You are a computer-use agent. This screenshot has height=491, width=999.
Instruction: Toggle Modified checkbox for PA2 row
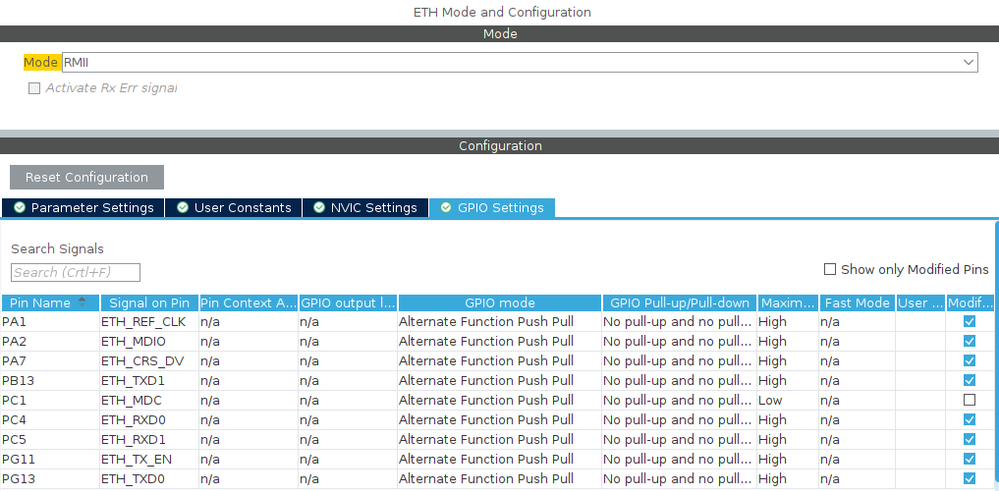tap(970, 341)
